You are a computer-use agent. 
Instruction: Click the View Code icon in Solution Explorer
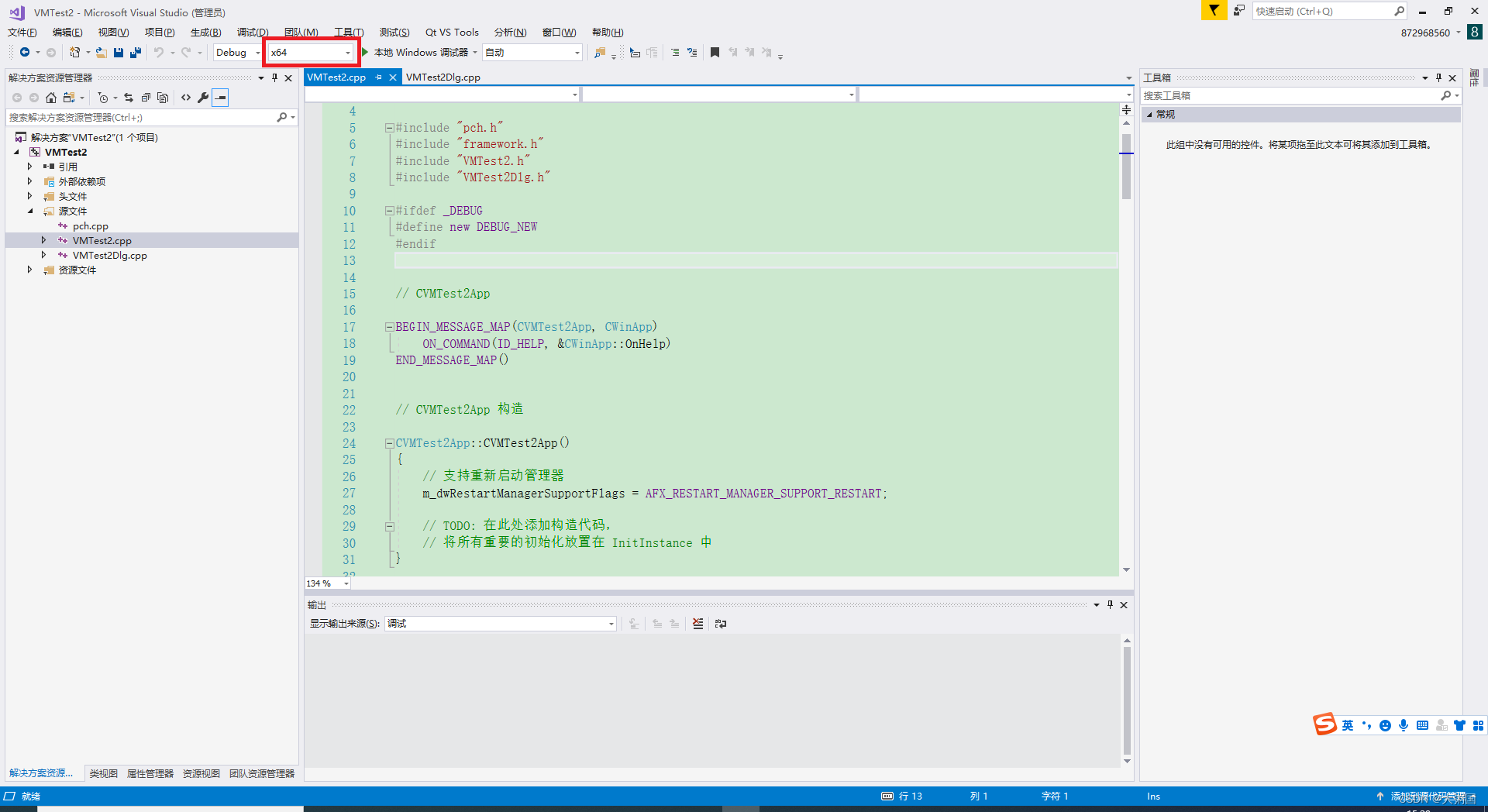186,98
